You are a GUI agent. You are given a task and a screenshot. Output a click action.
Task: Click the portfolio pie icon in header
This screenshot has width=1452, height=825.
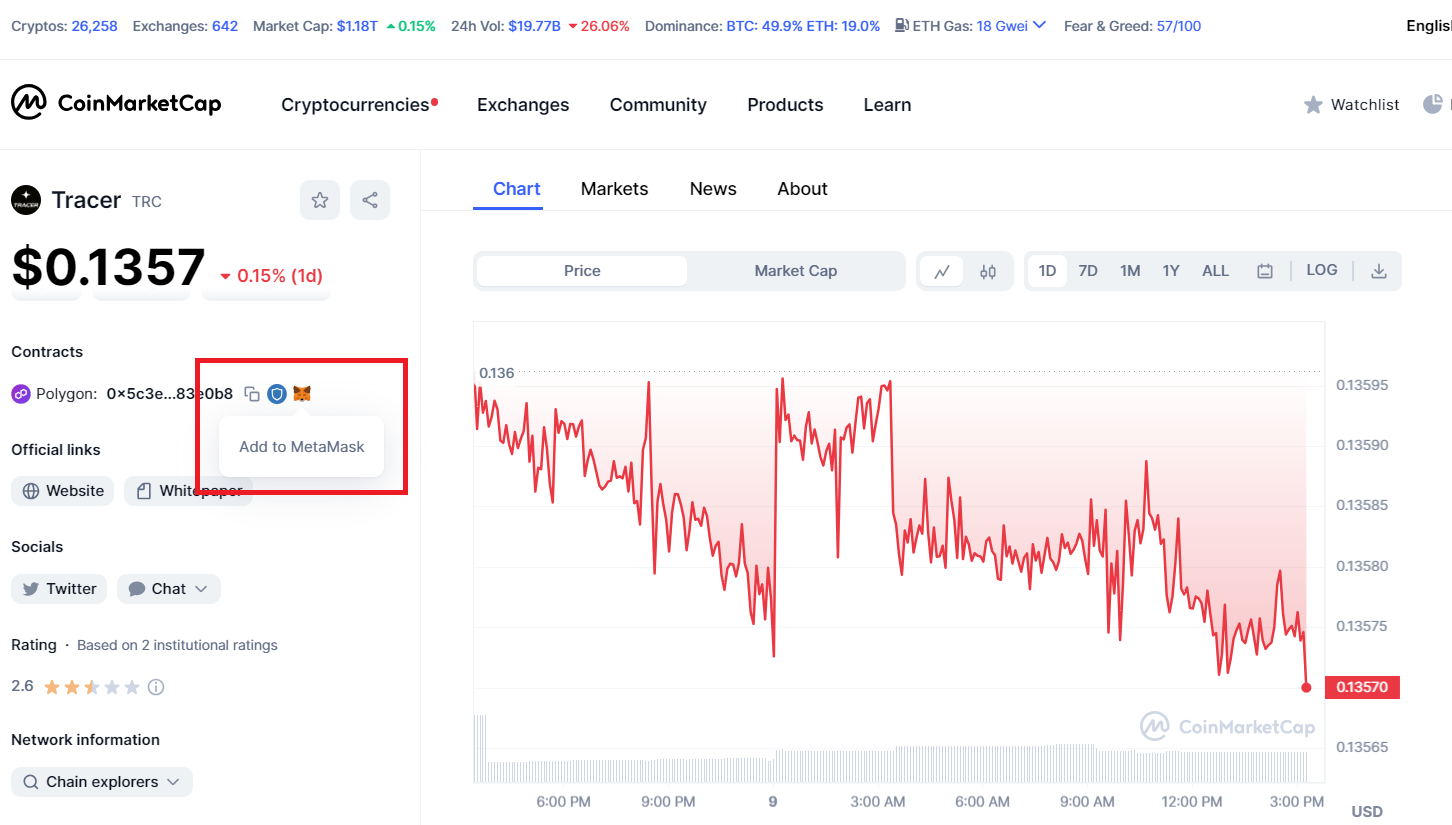(x=1434, y=104)
